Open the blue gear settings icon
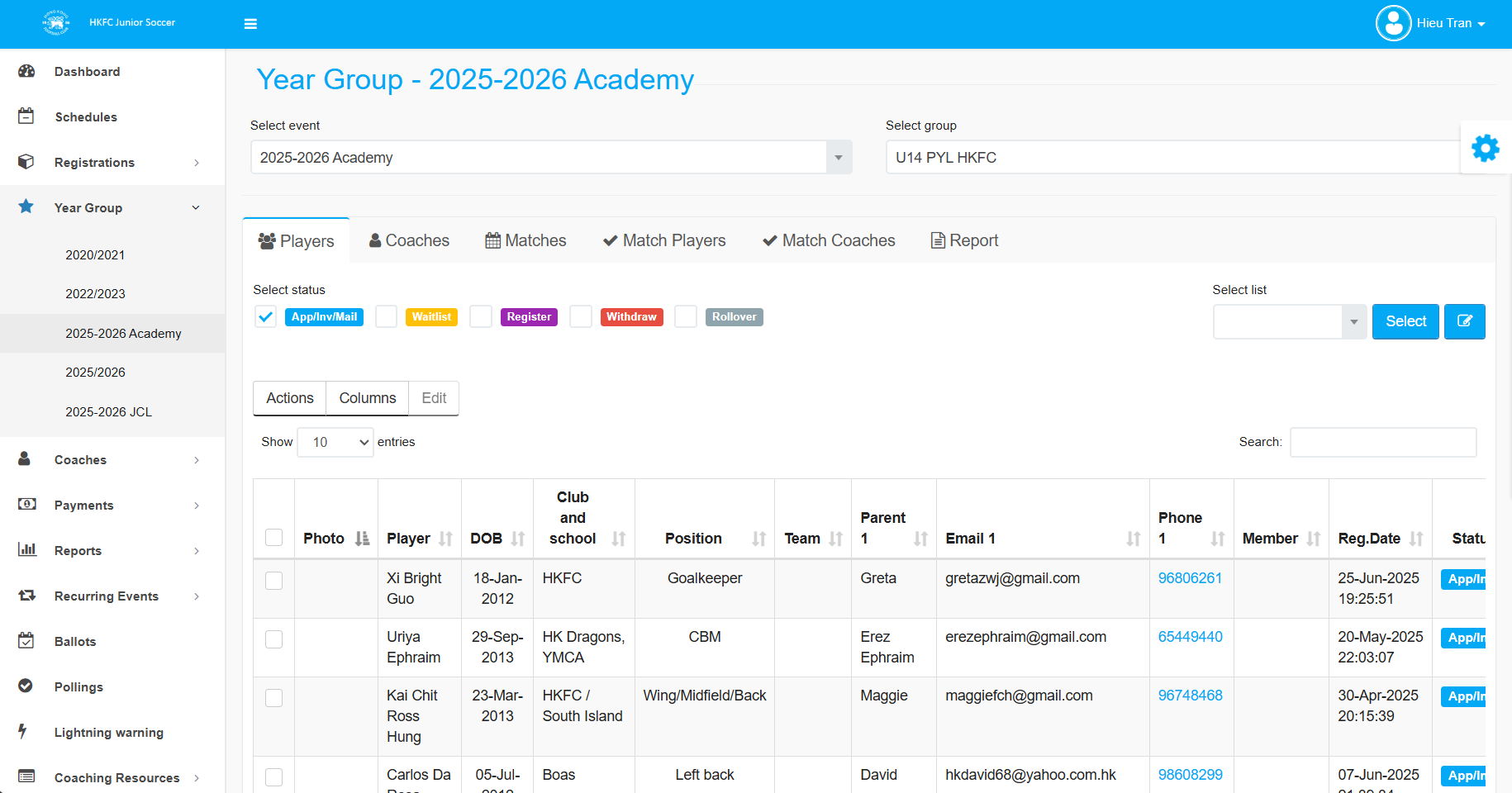The width and height of the screenshot is (1512, 793). tap(1485, 148)
